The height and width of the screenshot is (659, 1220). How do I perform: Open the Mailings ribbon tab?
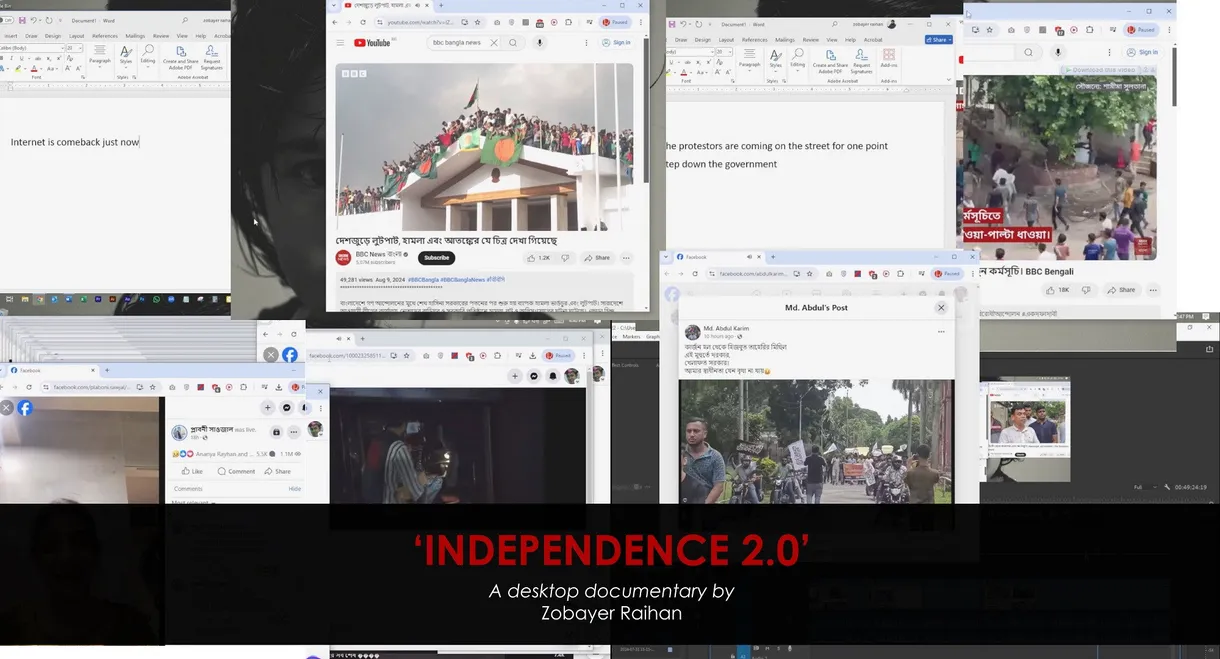136,36
